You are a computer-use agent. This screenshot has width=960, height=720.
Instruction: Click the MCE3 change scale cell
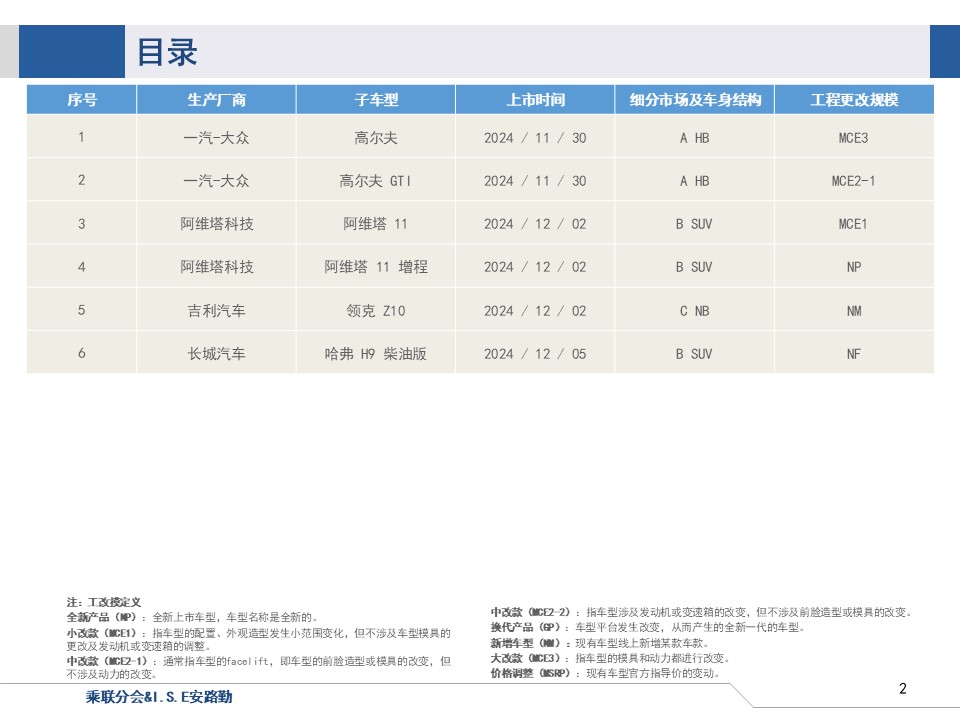(854, 138)
